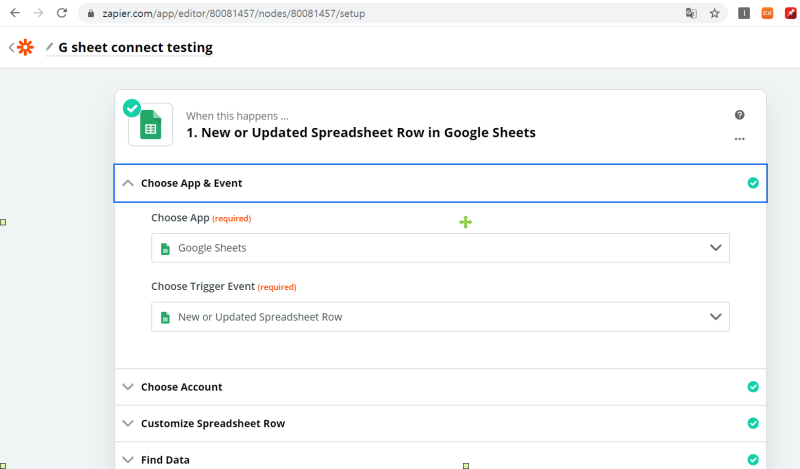The image size is (800, 469).
Task: Open the help question mark icon
Action: pyautogui.click(x=739, y=115)
